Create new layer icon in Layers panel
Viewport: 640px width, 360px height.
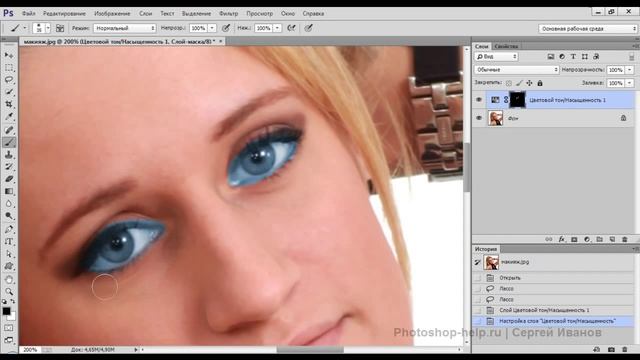point(612,240)
